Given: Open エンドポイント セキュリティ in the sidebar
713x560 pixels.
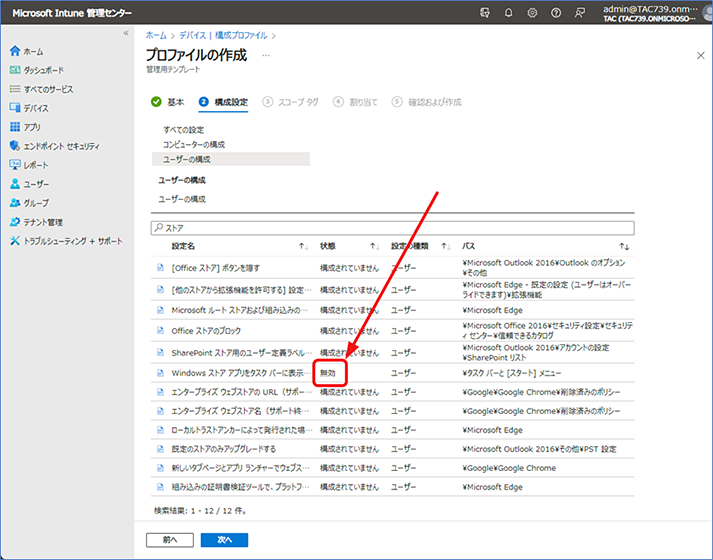Looking at the screenshot, I should point(55,146).
